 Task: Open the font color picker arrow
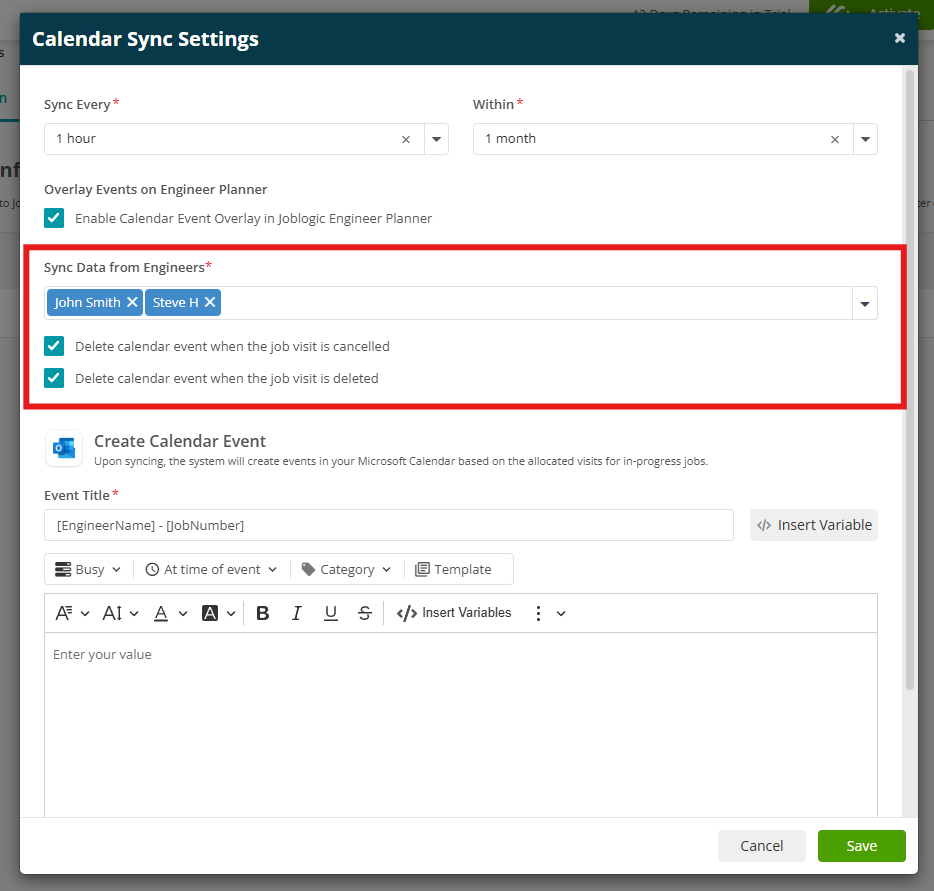(x=183, y=613)
